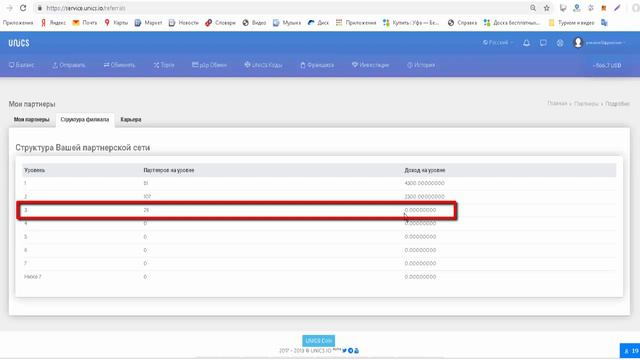Screen dimensions: 640x360
Task: Click the Главная breadcrumb link
Action: click(x=557, y=104)
